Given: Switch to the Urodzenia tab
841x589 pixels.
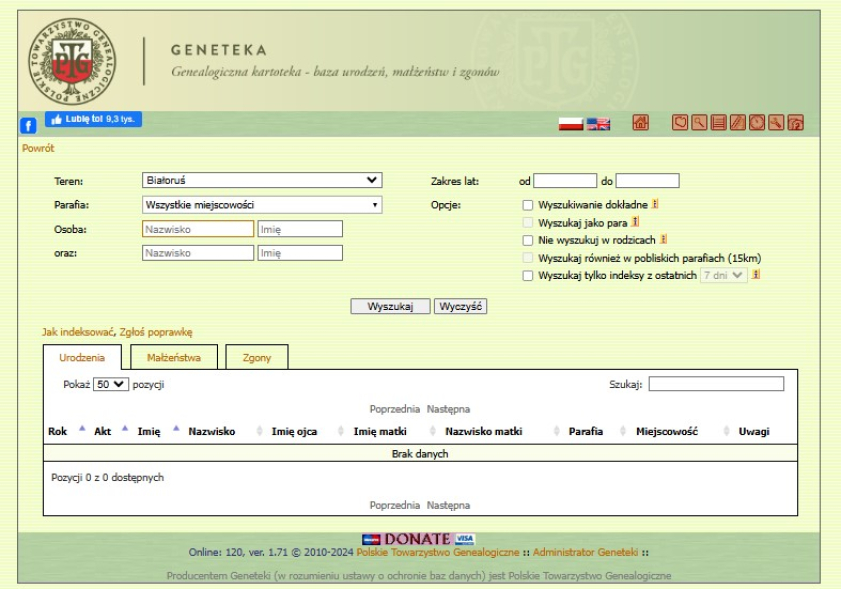Looking at the screenshot, I should pyautogui.click(x=82, y=358).
